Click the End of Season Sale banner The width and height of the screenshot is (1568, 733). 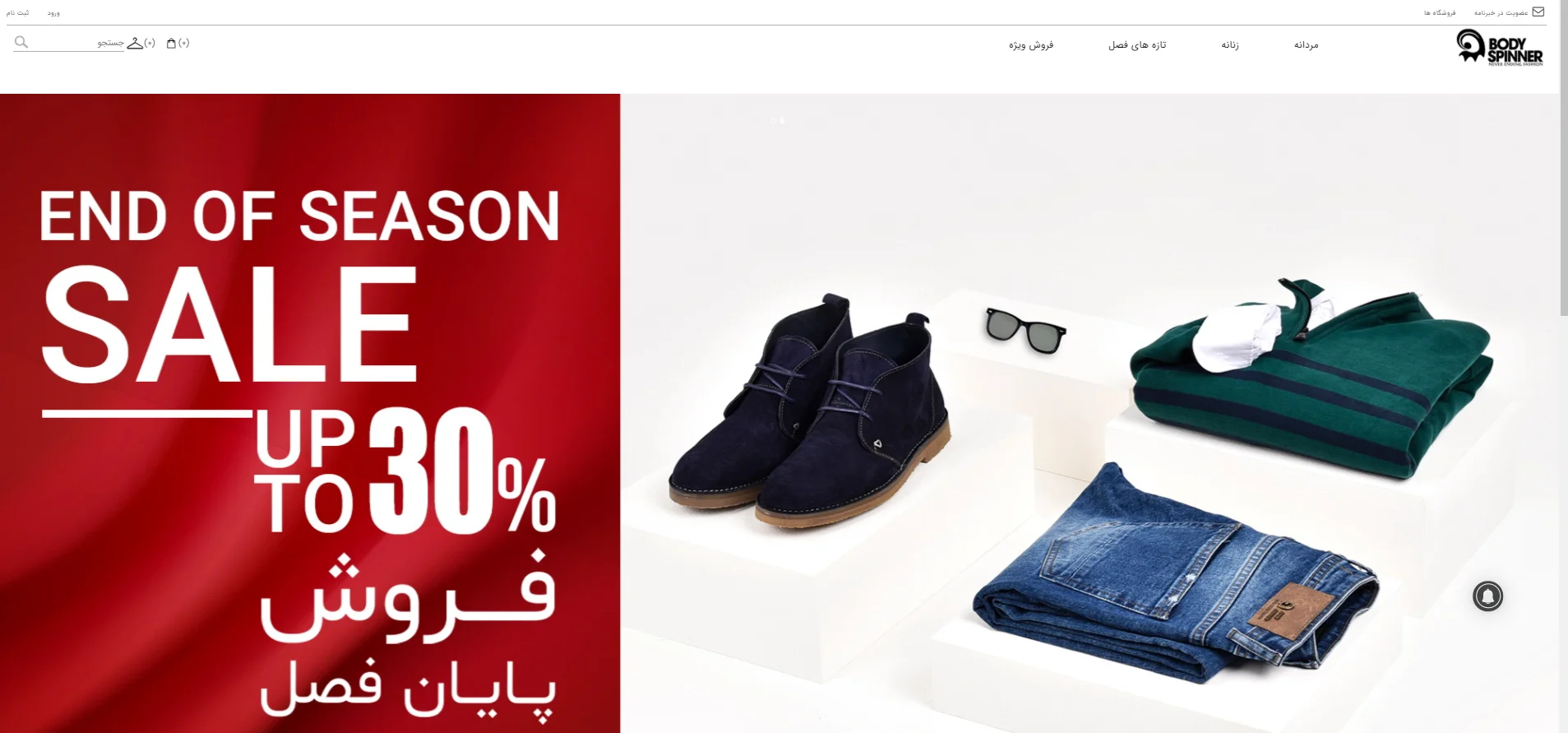pyautogui.click(x=310, y=413)
